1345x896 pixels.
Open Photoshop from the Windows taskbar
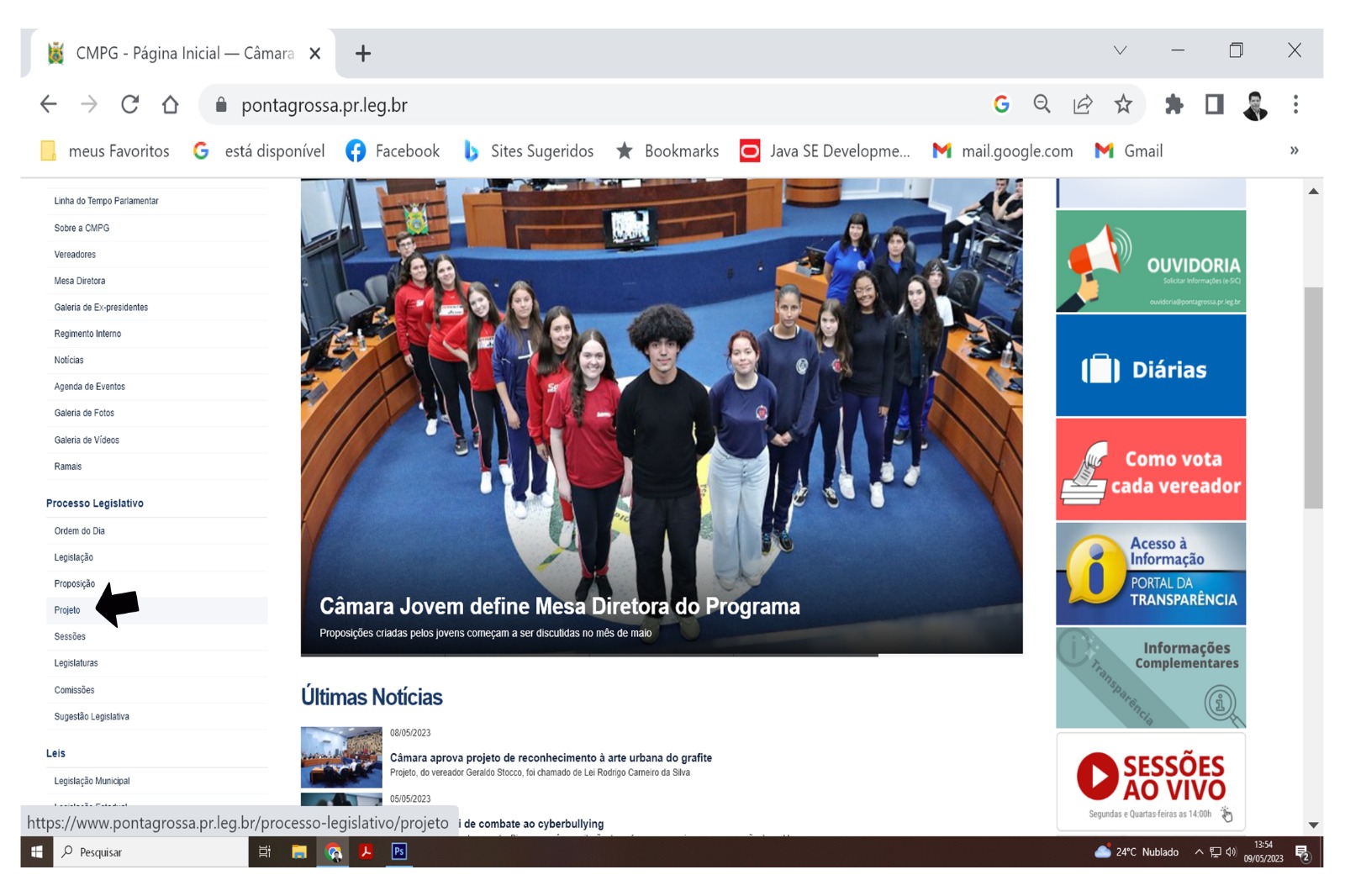tap(399, 851)
